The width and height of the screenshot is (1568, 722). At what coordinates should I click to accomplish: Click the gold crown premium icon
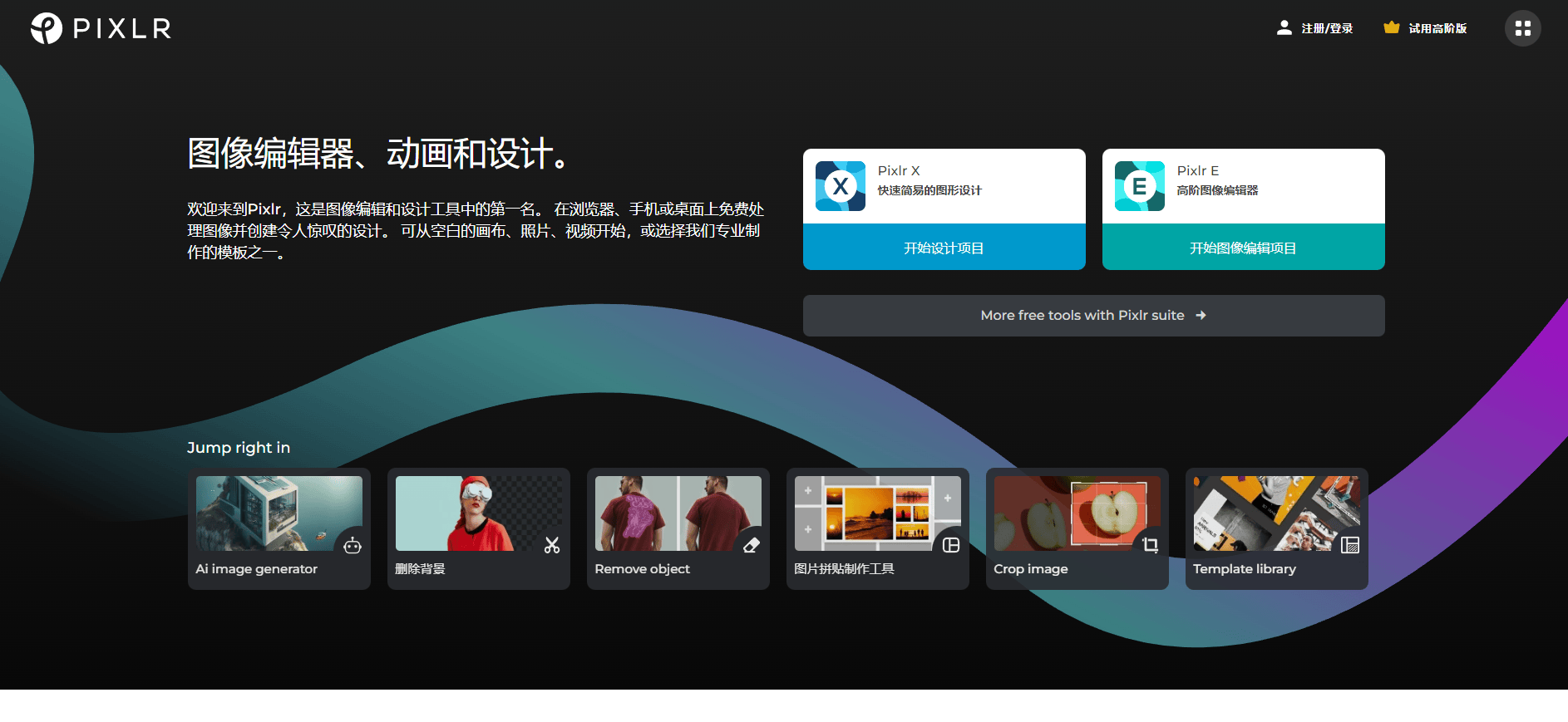click(x=1391, y=27)
